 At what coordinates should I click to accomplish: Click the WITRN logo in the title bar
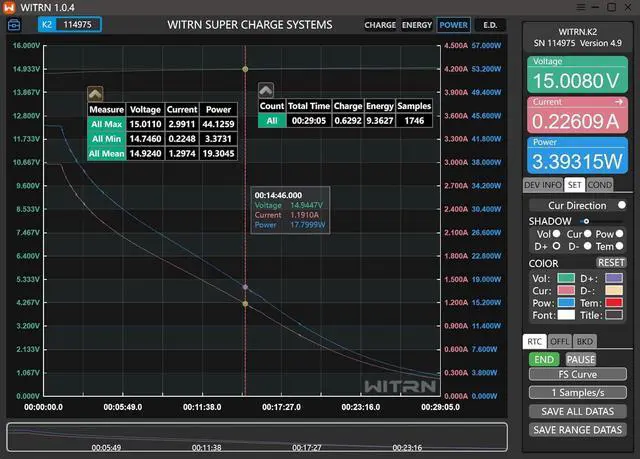coord(9,7)
